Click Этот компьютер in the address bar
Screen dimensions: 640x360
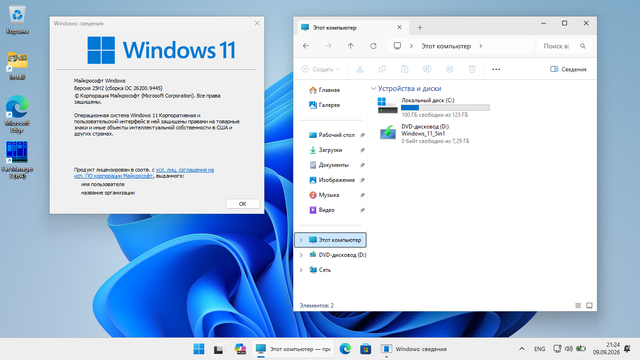446,46
